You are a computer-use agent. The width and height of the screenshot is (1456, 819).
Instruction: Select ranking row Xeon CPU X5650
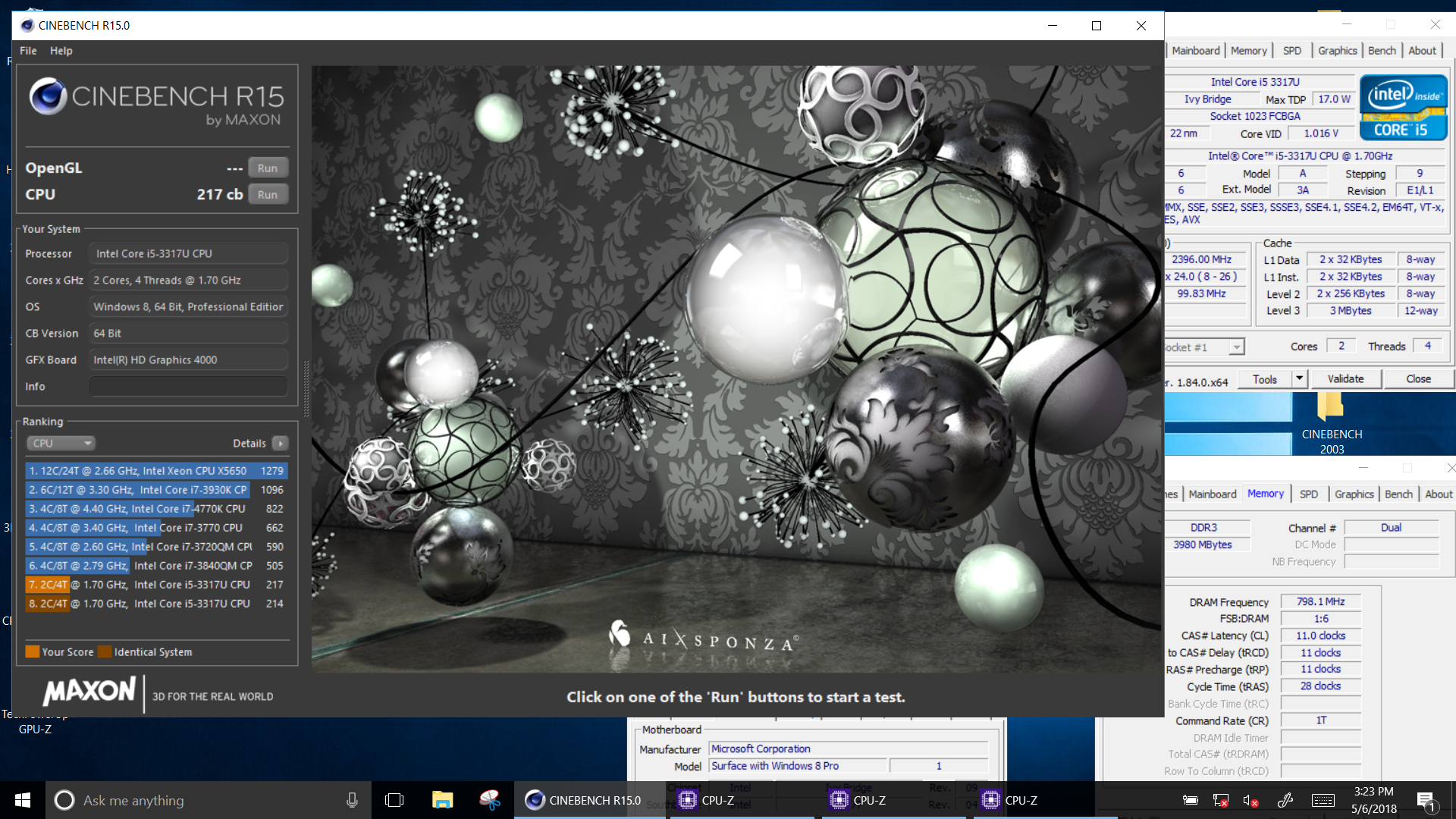(156, 471)
